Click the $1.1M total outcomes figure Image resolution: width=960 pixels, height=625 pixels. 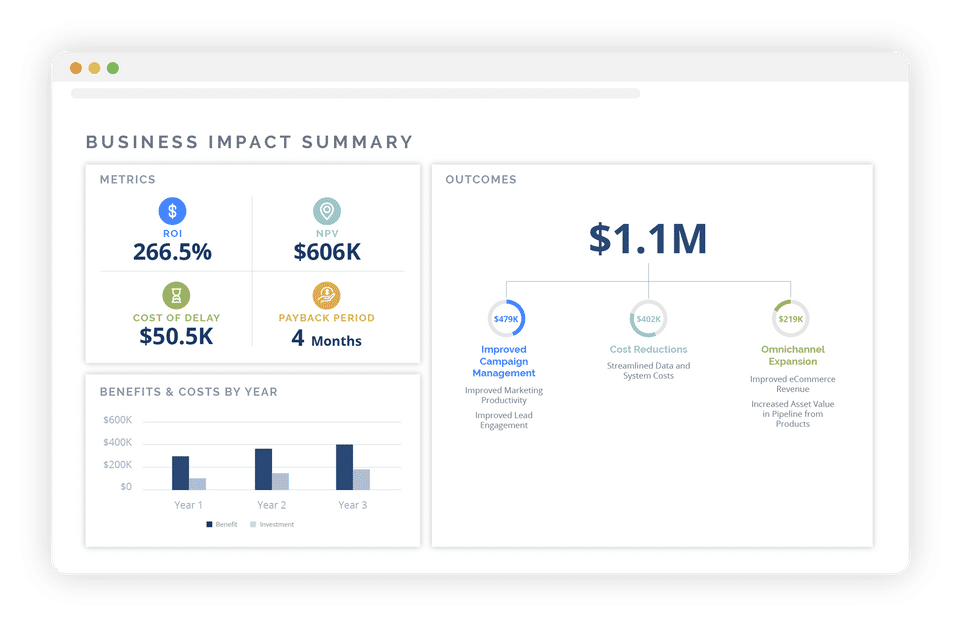pos(648,239)
